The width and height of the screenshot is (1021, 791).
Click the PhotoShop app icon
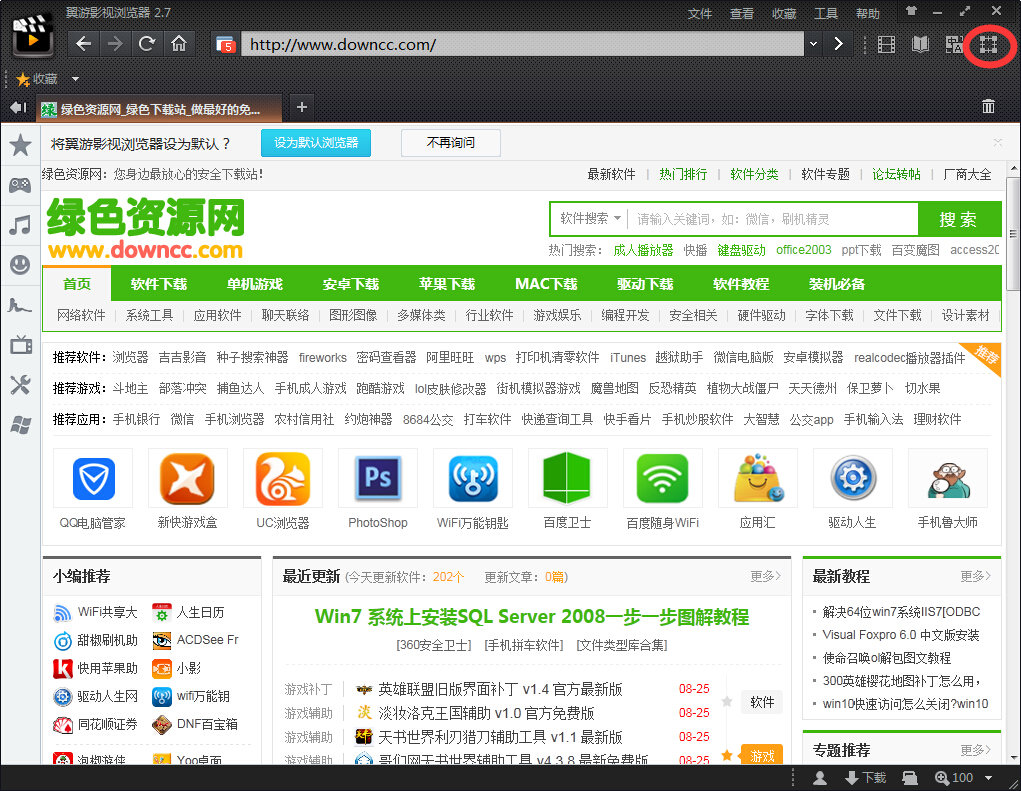click(x=378, y=479)
